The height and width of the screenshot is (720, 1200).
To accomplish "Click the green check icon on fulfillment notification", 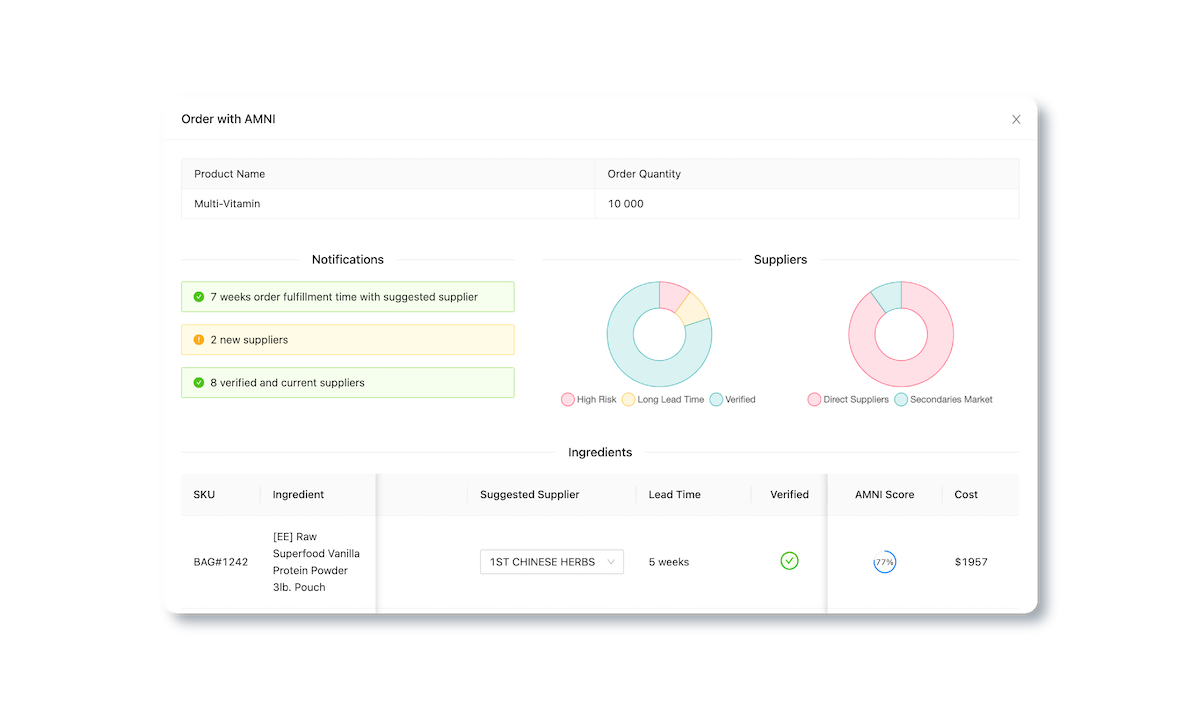I will coord(199,297).
